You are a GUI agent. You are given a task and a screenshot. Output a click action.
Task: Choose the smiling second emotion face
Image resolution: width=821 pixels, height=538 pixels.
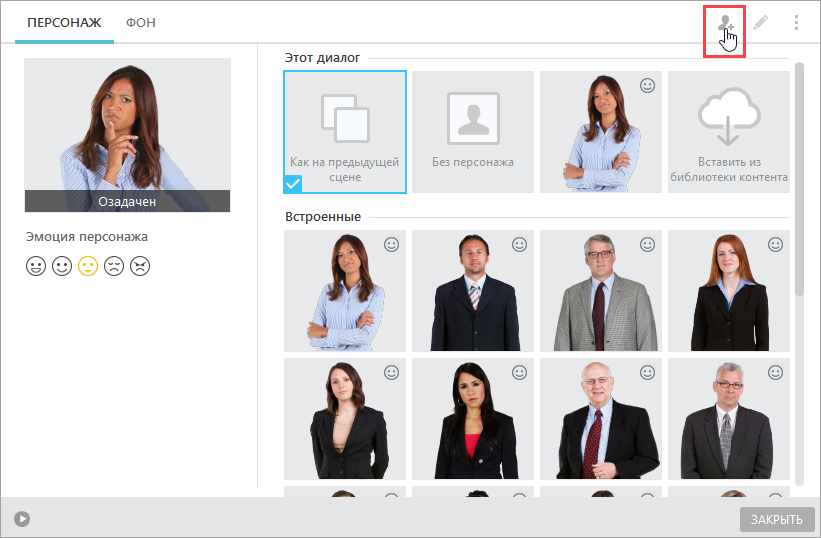[62, 266]
